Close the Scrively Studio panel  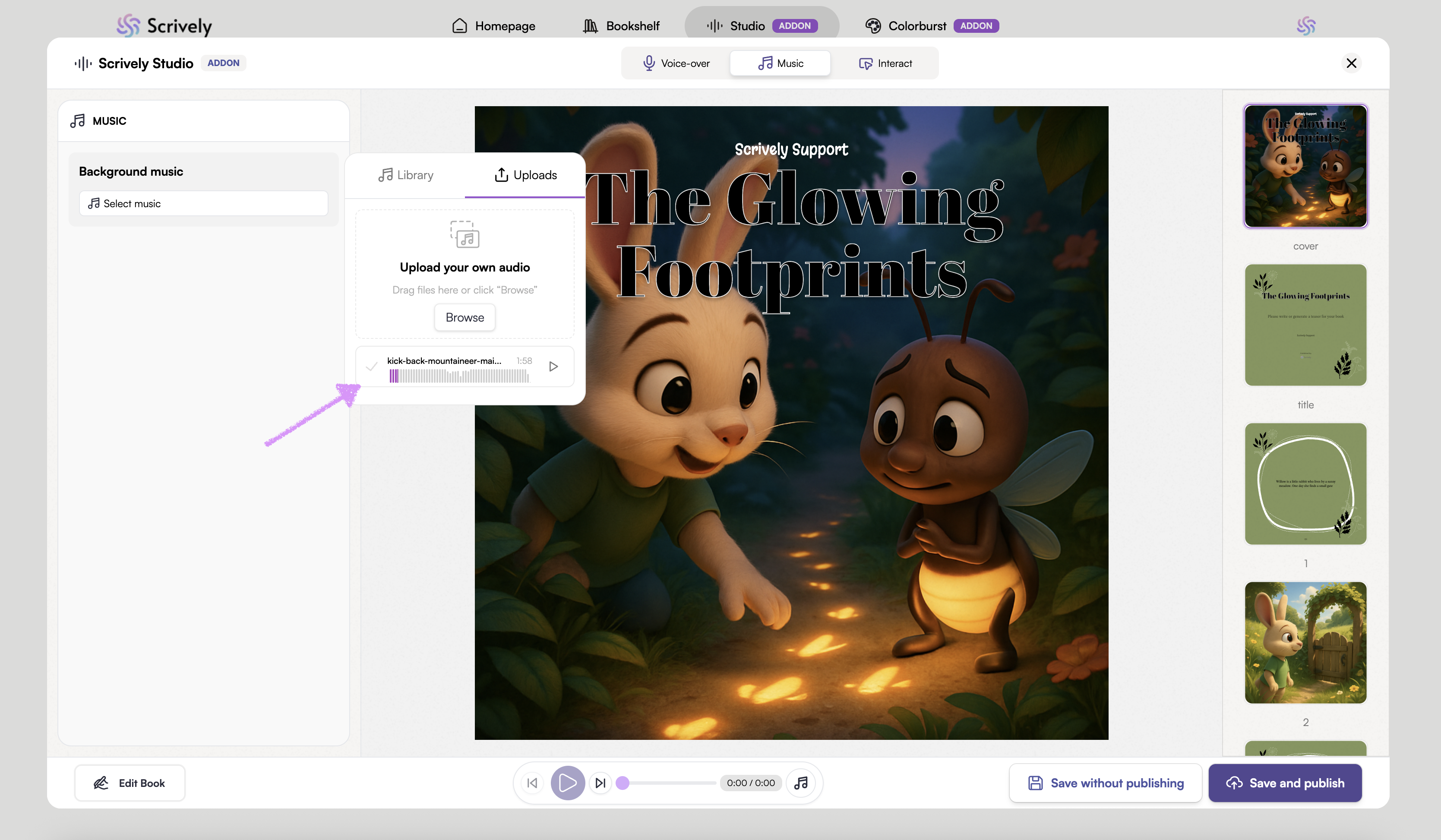[1351, 63]
